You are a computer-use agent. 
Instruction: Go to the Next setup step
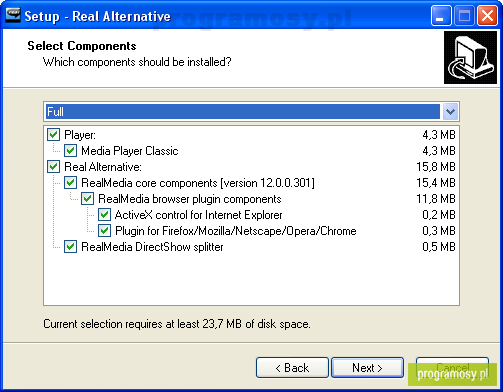367,368
